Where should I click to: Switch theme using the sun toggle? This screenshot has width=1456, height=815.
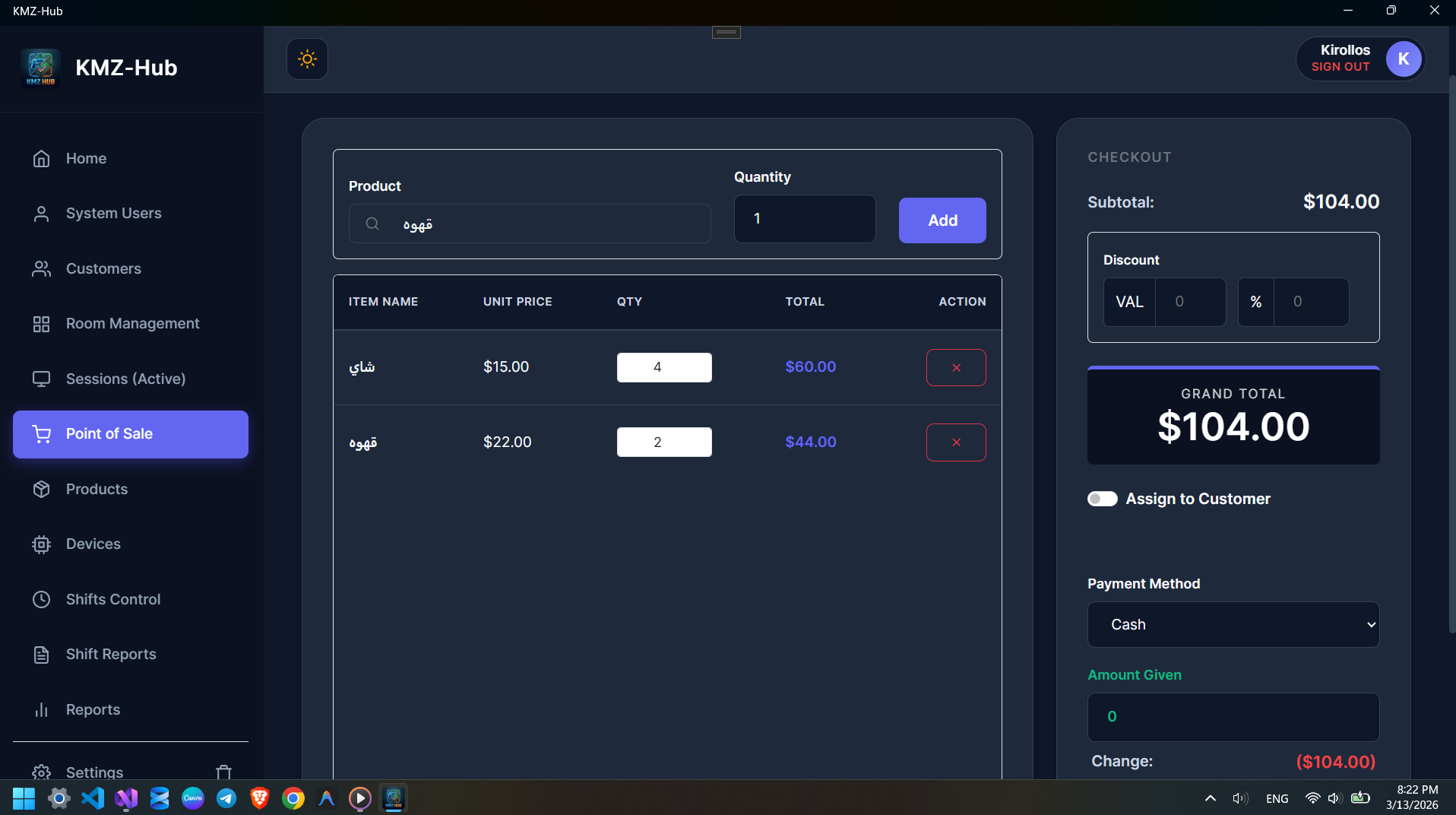(x=306, y=59)
